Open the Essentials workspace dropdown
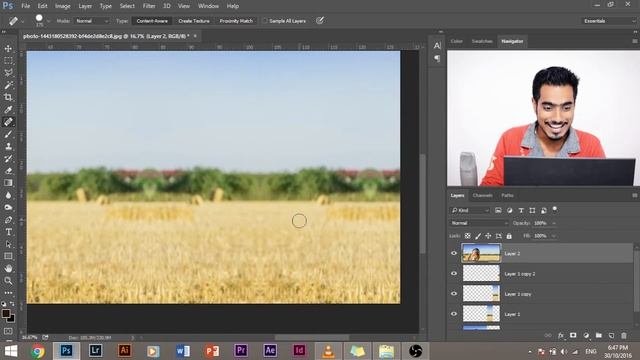 (x=609, y=21)
